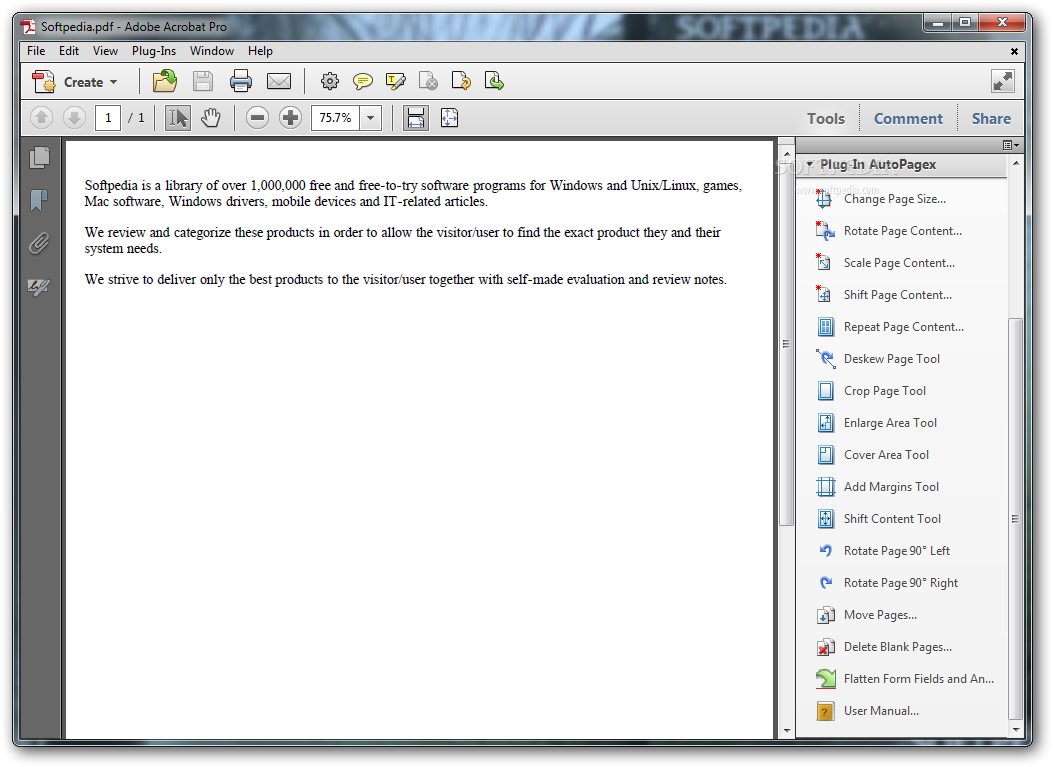The image size is (1053, 767).
Task: Click the document vertical scrollbar thumb
Action: coord(786,344)
